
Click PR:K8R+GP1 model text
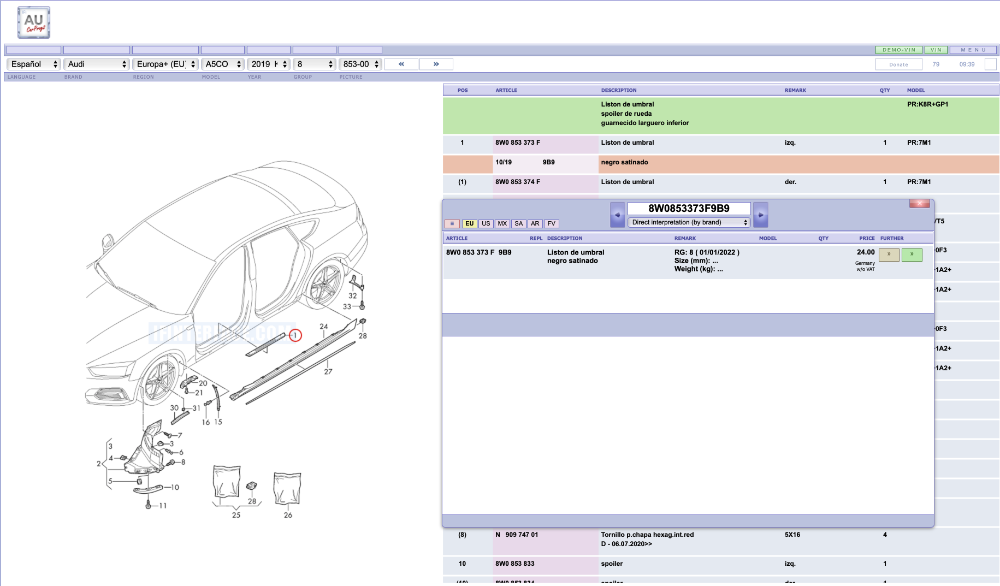pos(928,104)
